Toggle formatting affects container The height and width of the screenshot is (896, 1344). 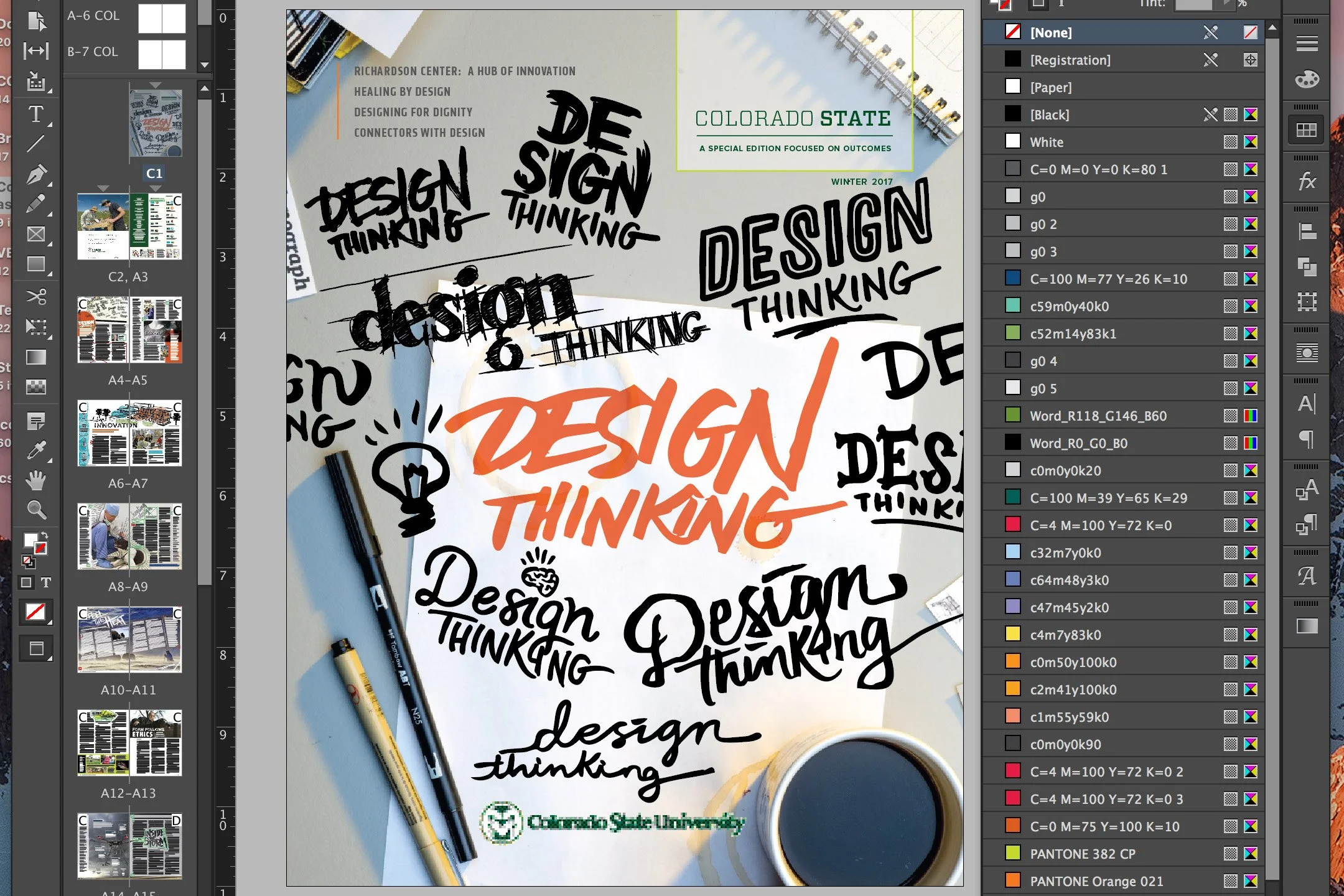[x=26, y=583]
